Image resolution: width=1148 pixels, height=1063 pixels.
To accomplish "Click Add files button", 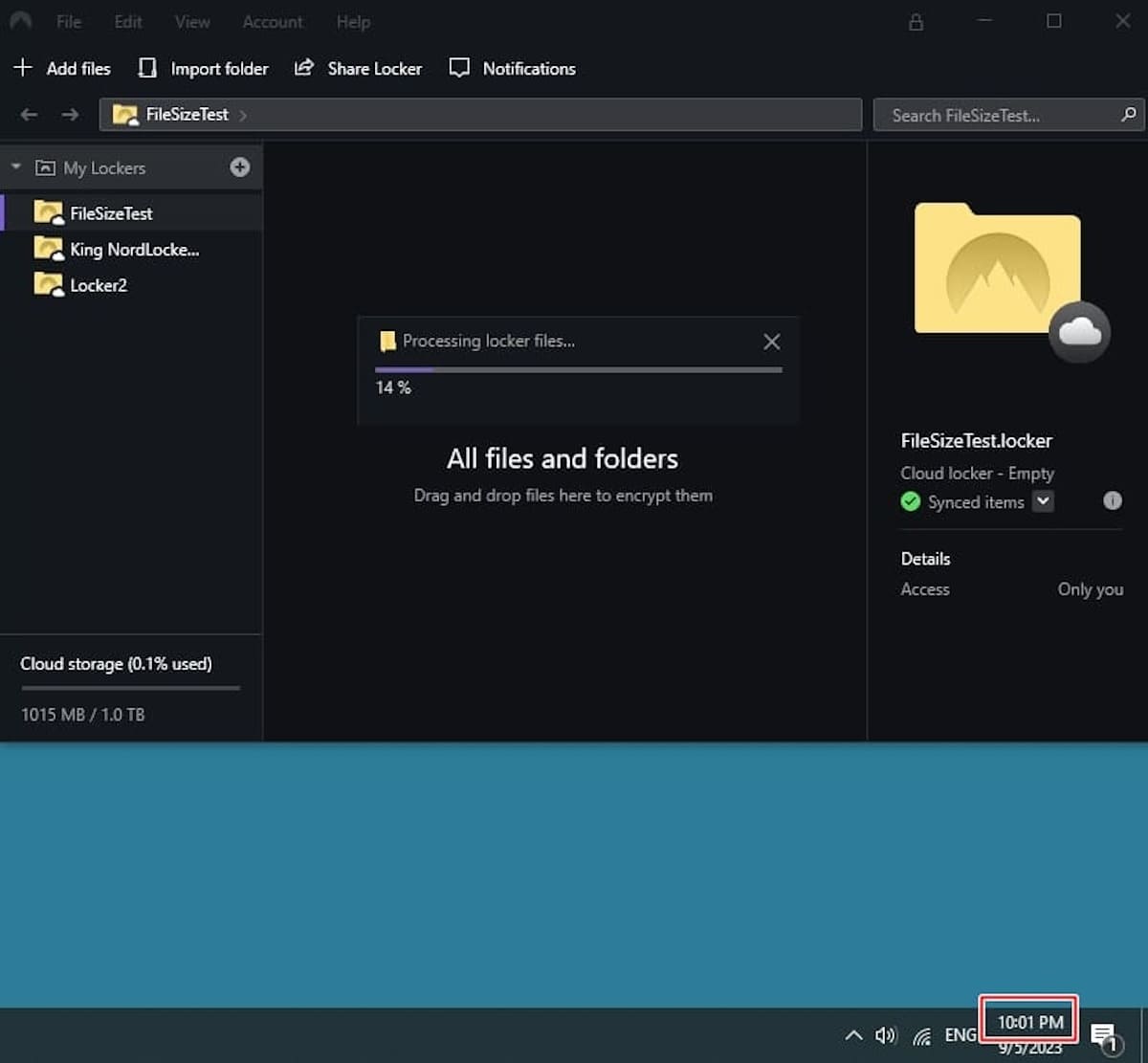I will (62, 68).
